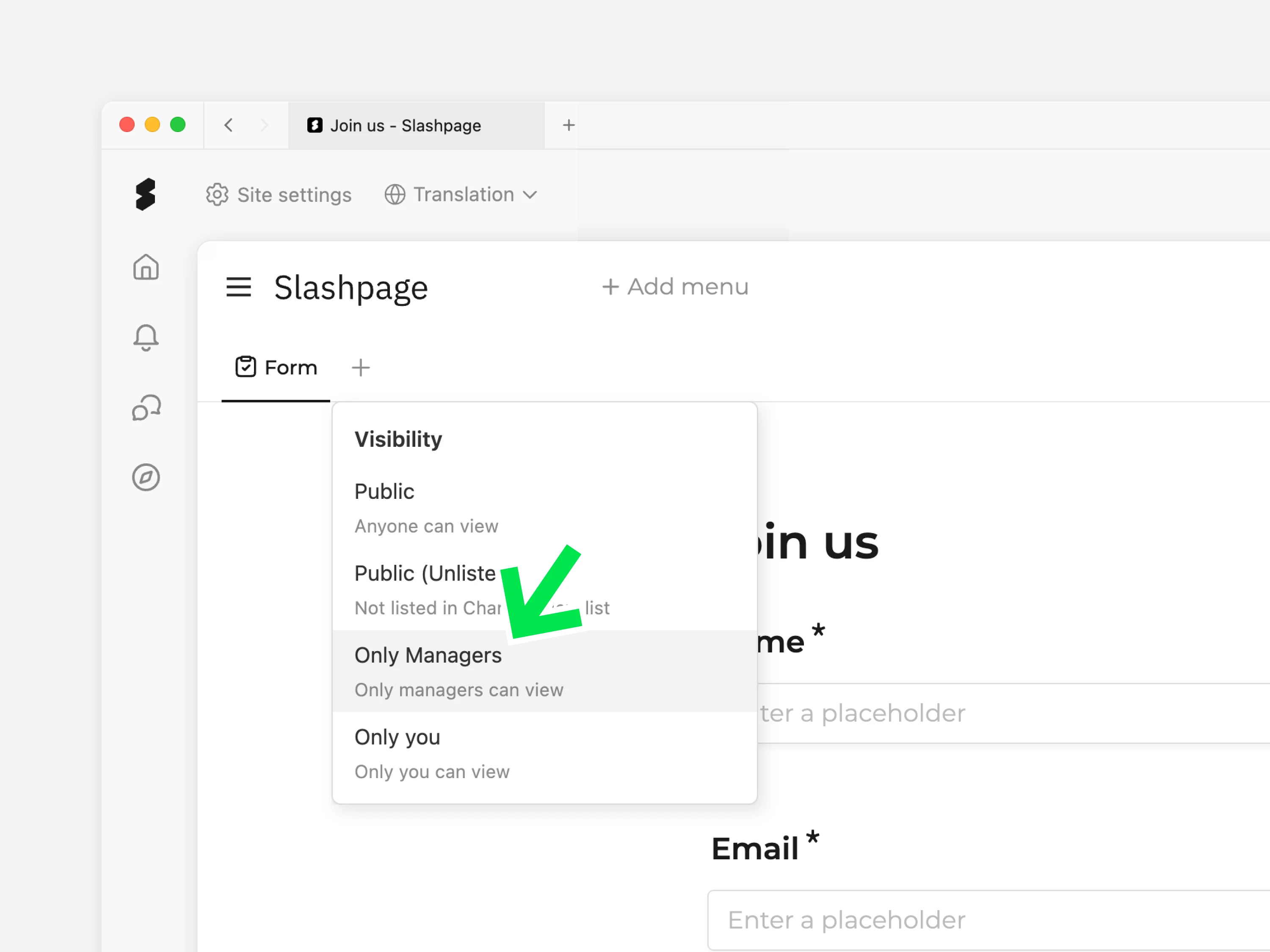Screen dimensions: 1270x952
Task: Choose Public visibility option
Action: pos(544,508)
